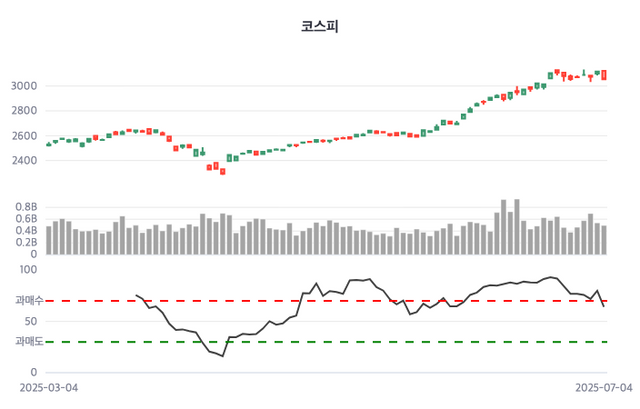Click the 0.4B volume axis label
This screenshot has width=640, height=409.
point(25,231)
